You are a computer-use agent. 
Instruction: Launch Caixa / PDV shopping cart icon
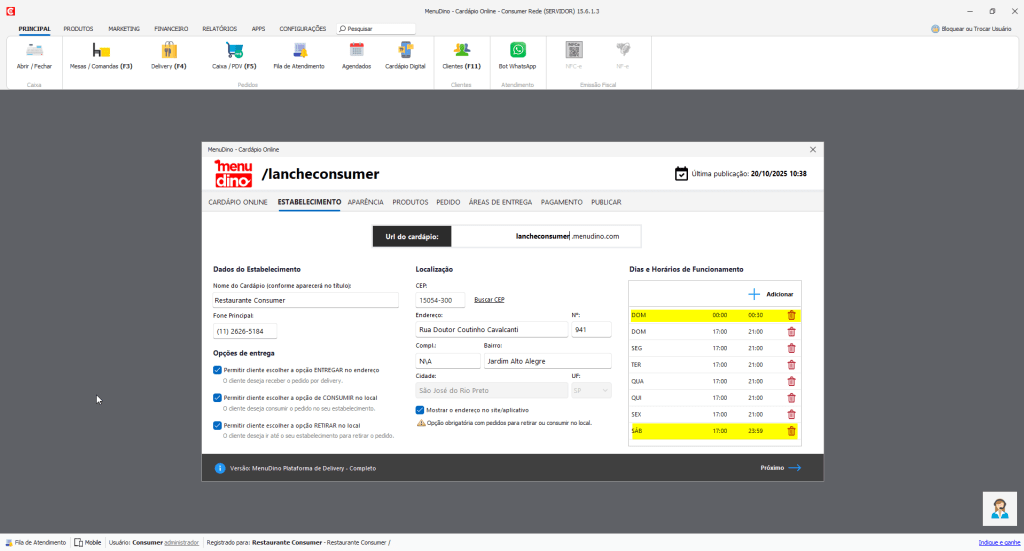[234, 50]
